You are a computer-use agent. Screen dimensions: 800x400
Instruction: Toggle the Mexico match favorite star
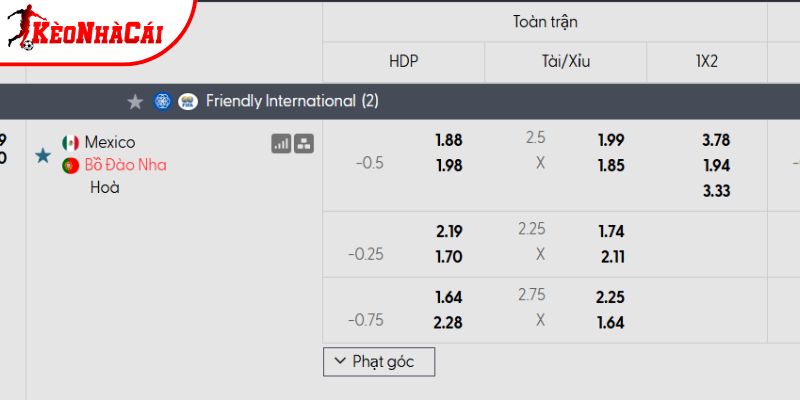(42, 155)
